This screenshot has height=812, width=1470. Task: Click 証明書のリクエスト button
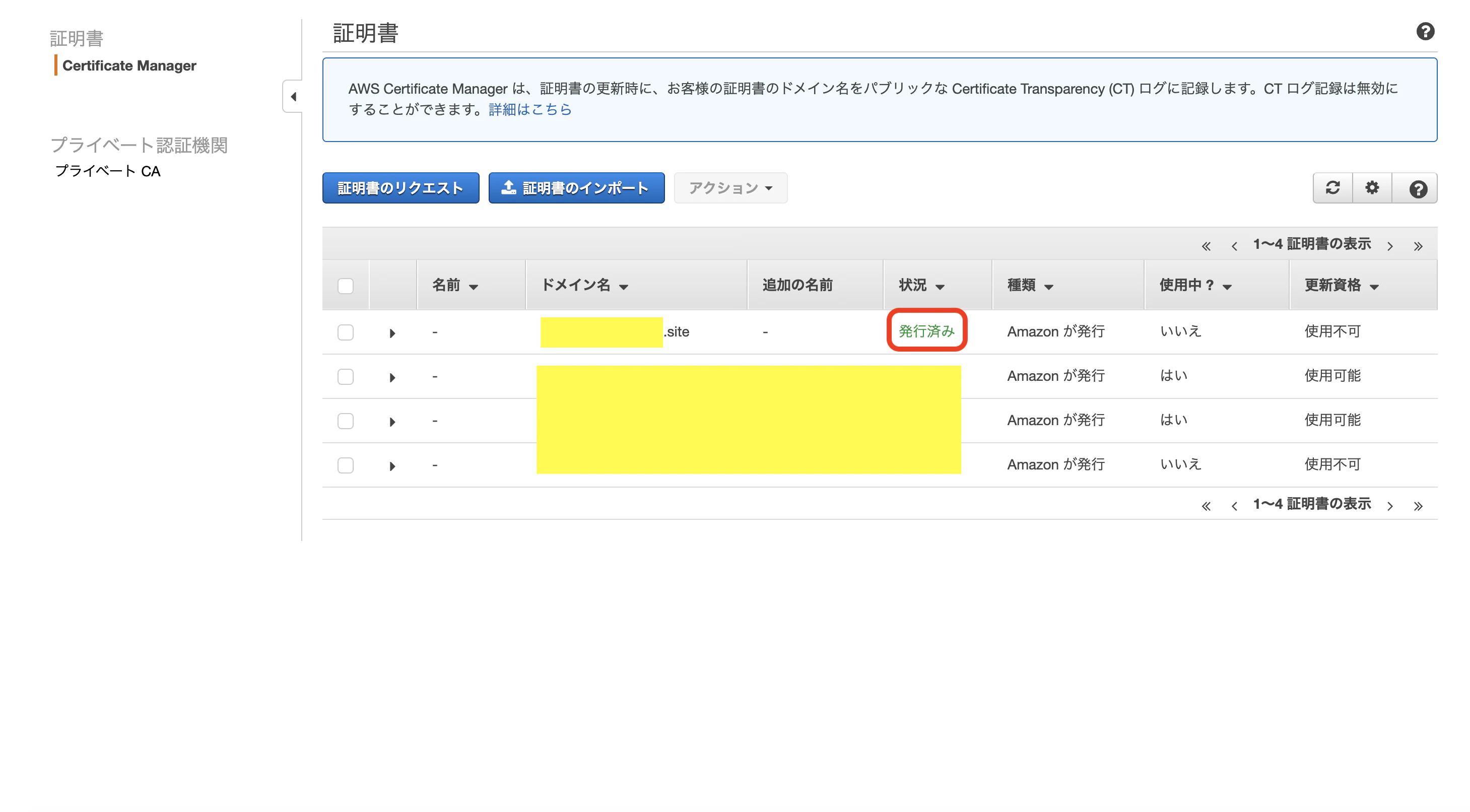[400, 188]
